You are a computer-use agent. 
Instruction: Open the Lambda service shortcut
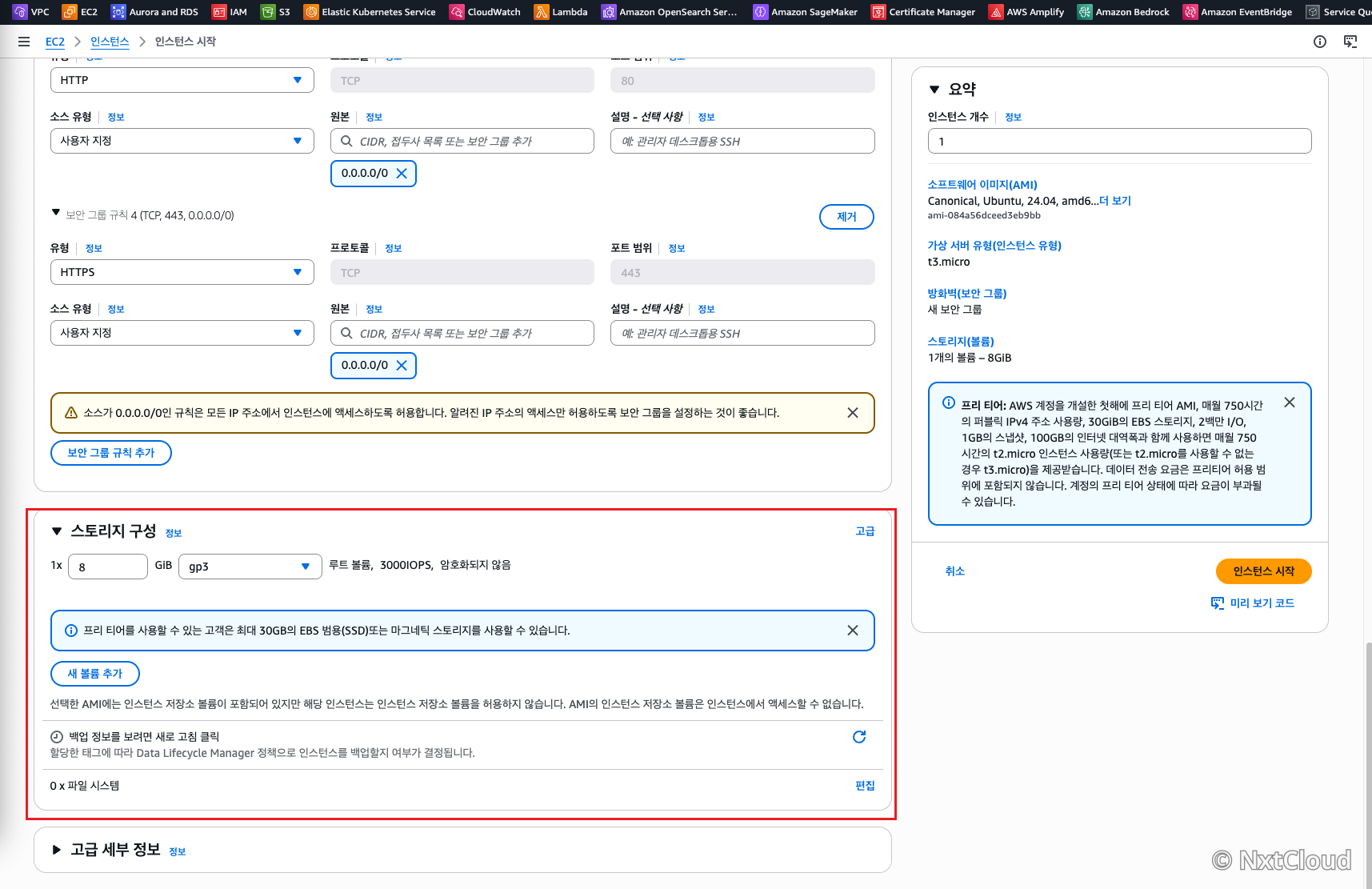point(561,12)
